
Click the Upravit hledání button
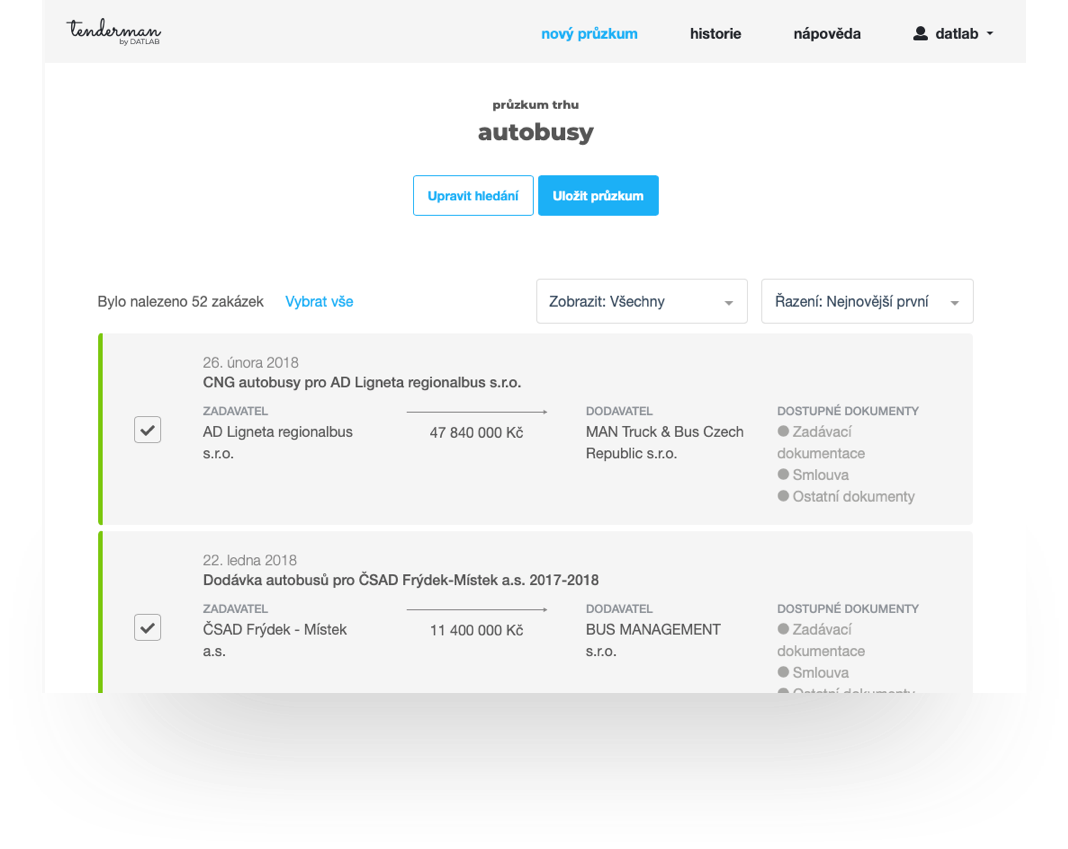pyautogui.click(x=473, y=196)
